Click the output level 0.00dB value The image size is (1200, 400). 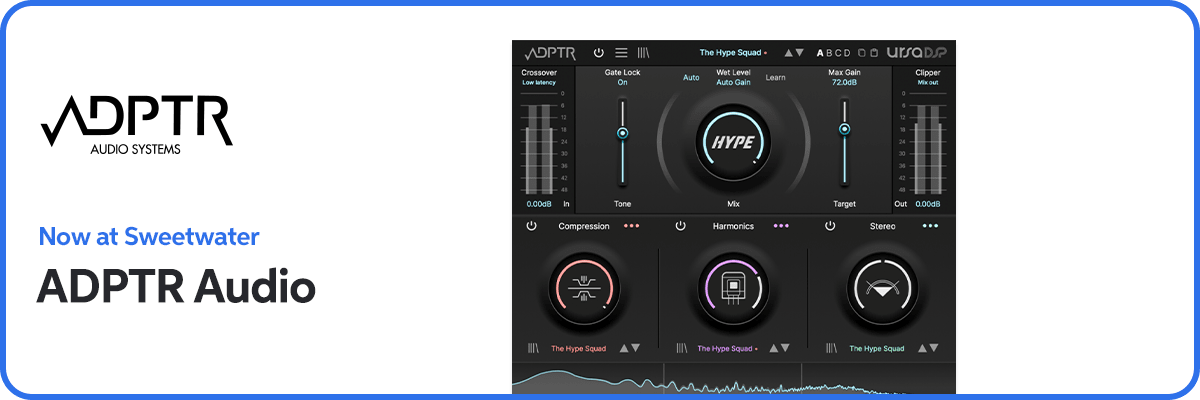click(x=927, y=203)
